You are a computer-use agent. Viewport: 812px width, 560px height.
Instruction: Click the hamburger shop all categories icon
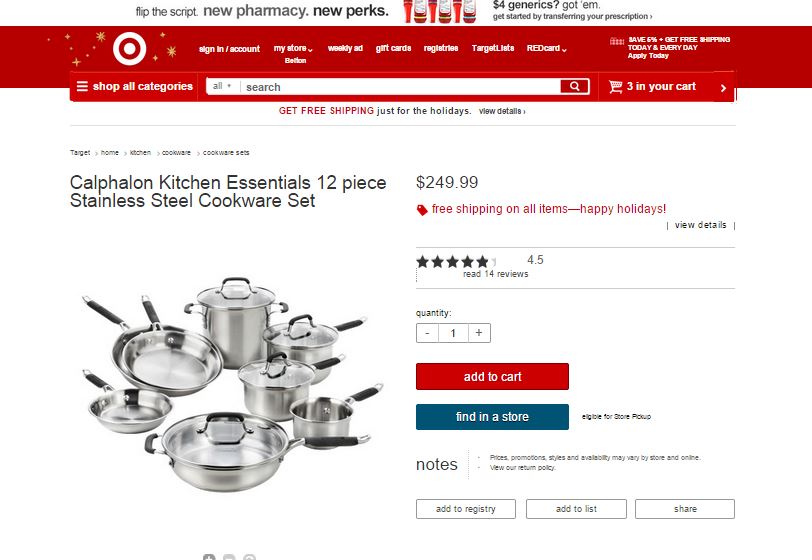(x=82, y=86)
